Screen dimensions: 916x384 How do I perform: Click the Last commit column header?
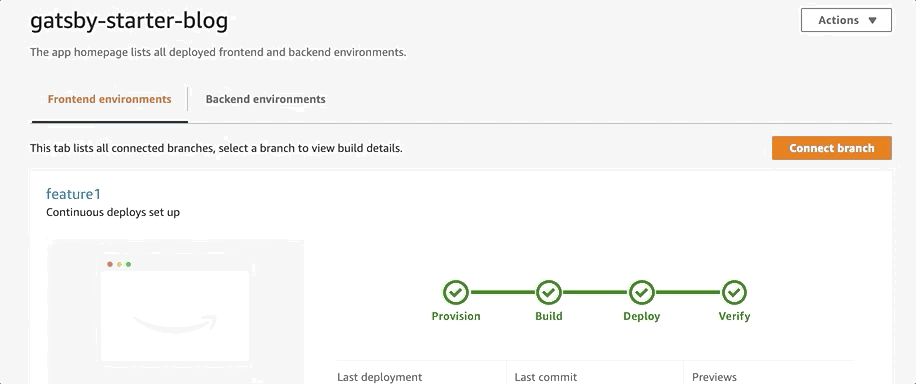[546, 377]
